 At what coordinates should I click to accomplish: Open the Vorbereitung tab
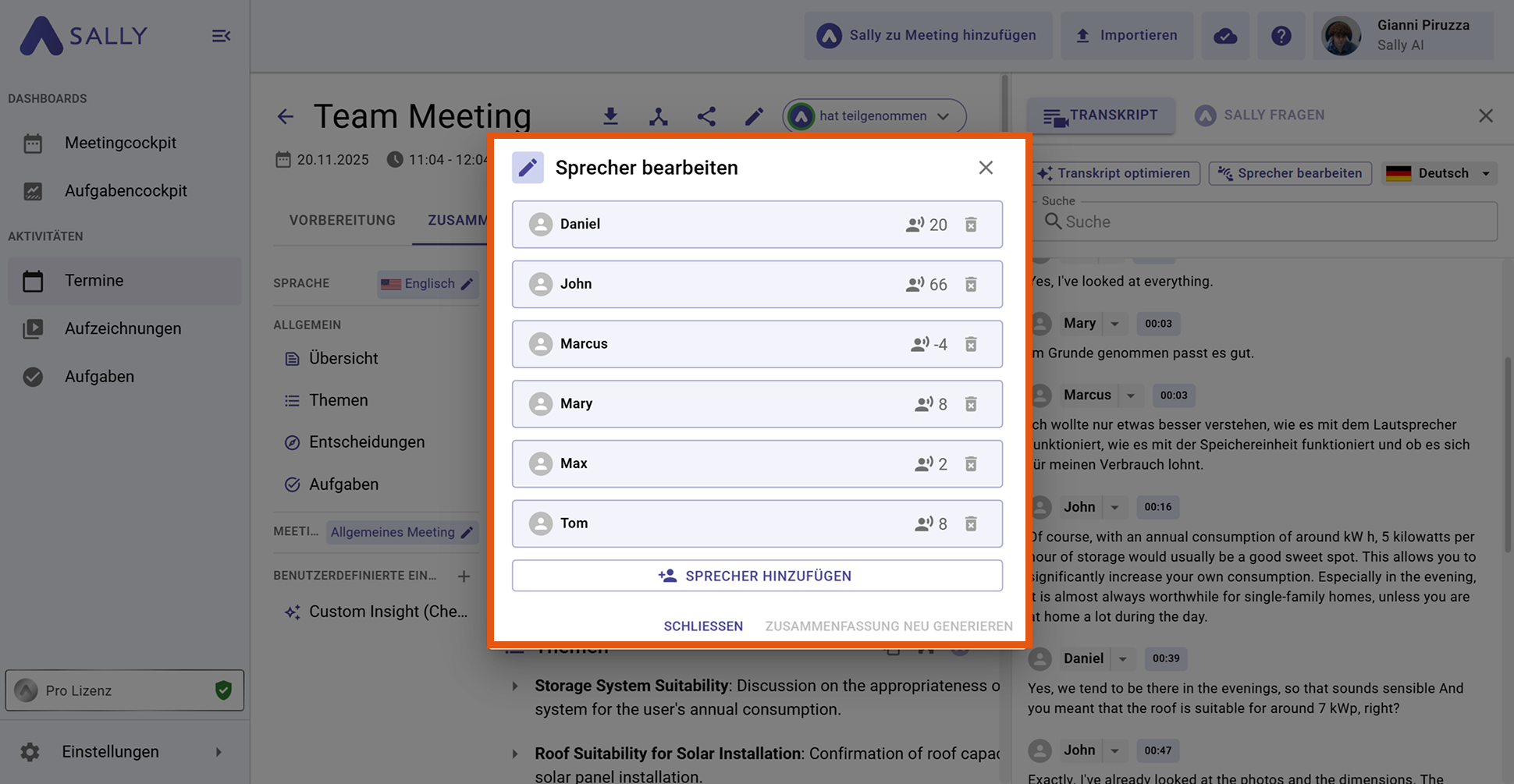coord(342,220)
